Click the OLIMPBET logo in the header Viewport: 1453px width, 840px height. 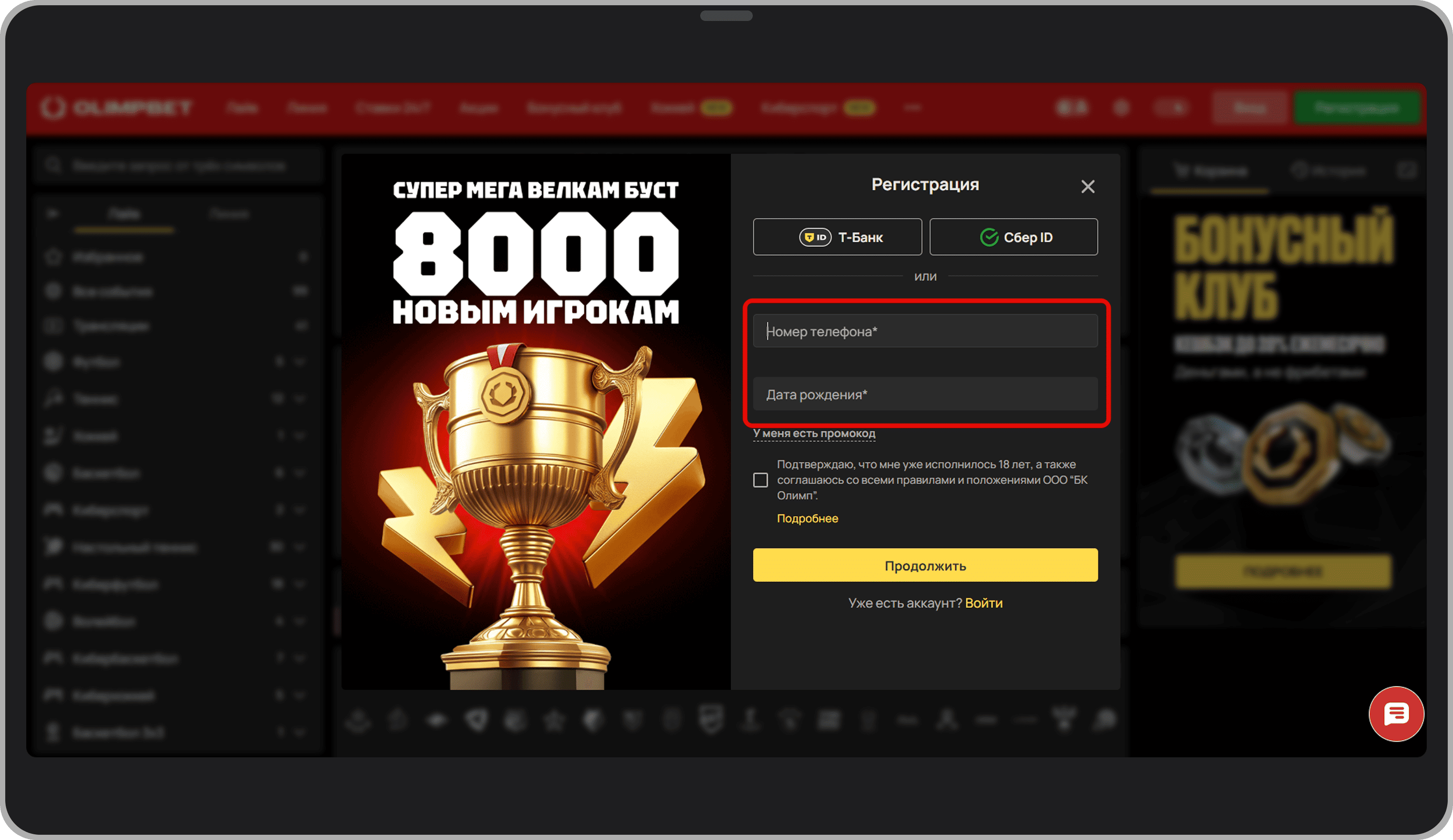pyautogui.click(x=117, y=108)
